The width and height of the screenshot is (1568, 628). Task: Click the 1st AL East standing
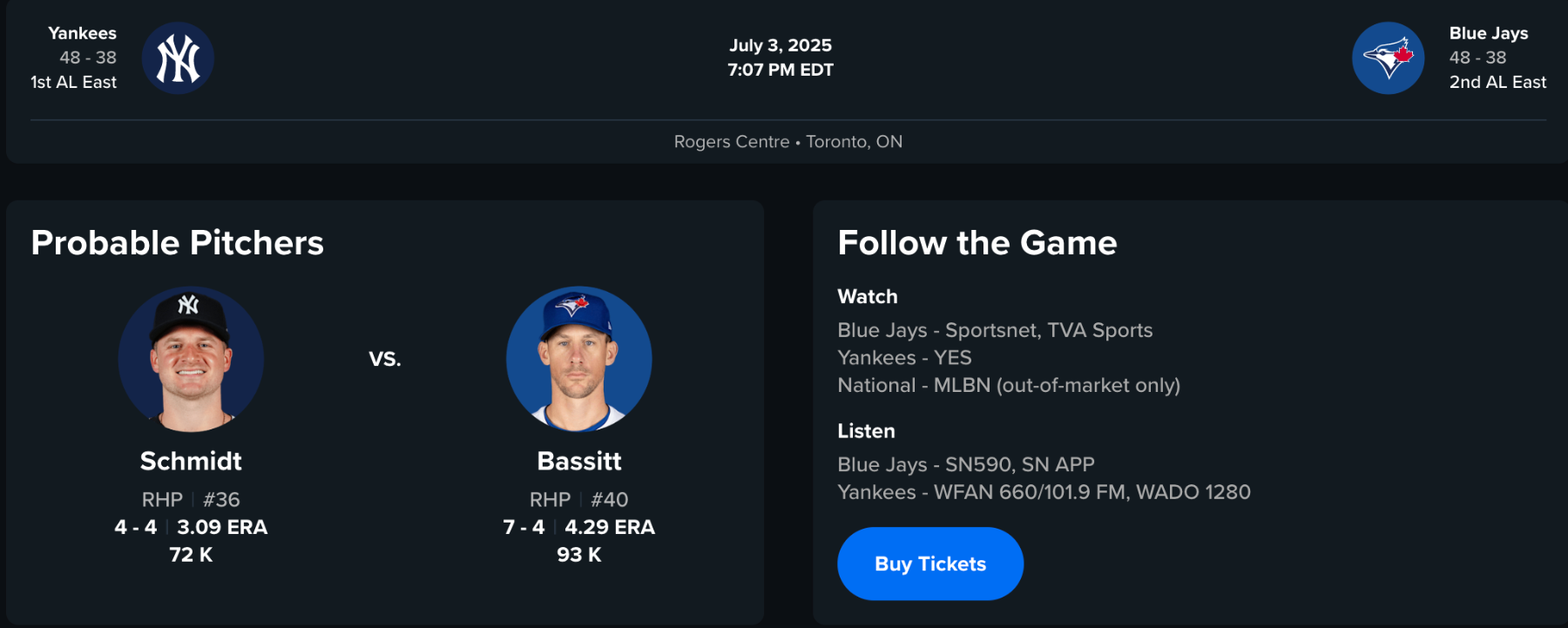[73, 82]
